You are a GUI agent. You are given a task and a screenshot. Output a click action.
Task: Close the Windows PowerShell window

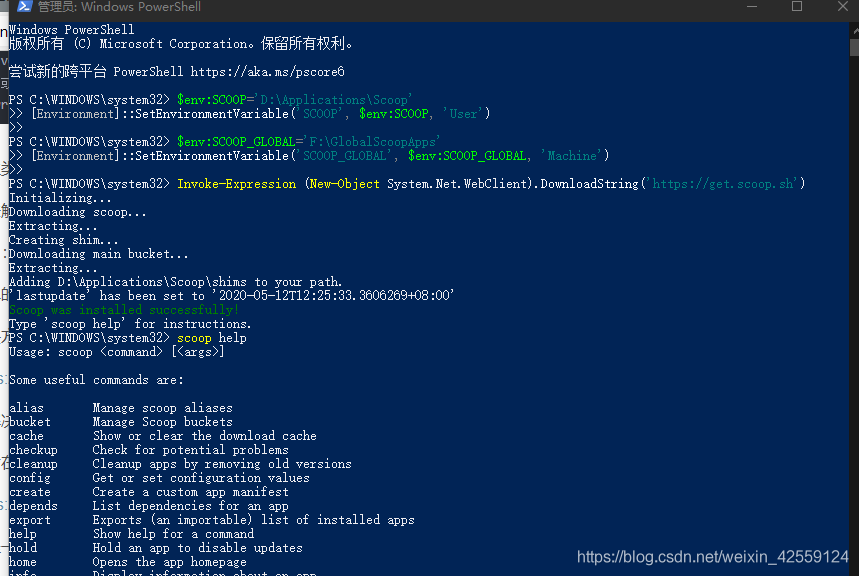click(x=843, y=7)
